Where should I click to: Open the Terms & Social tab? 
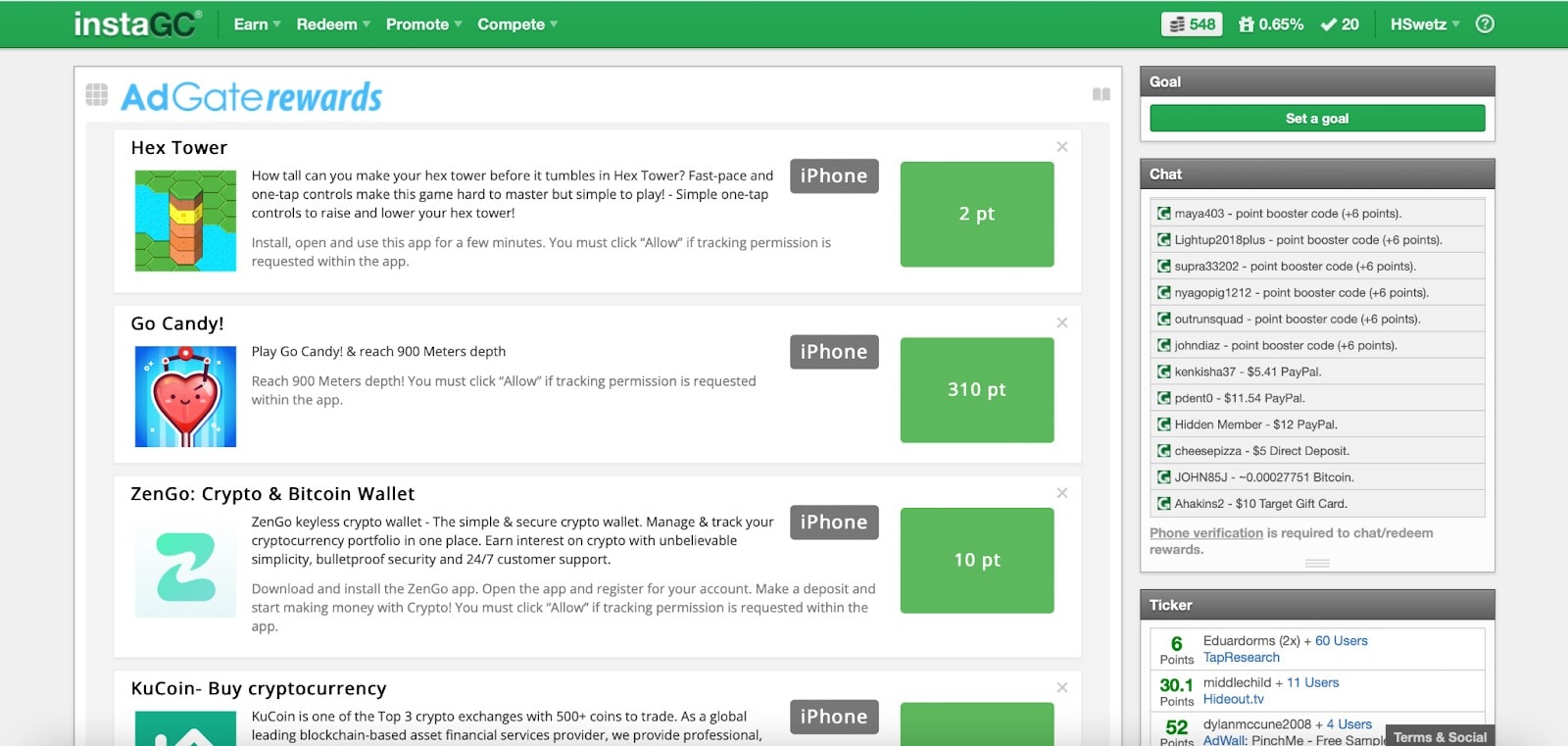pos(1440,737)
